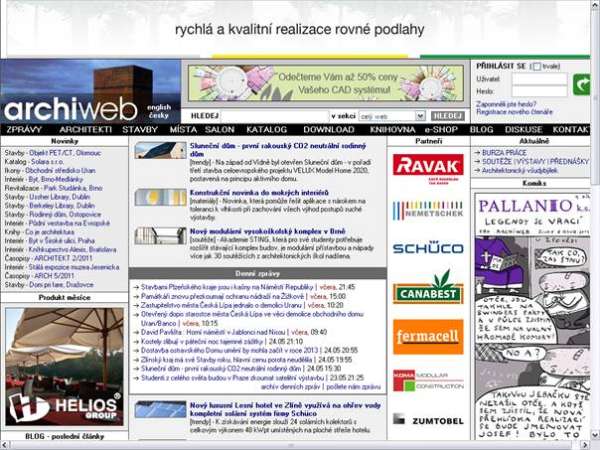
Task: Open the SALON menu
Action: pyautogui.click(x=219, y=130)
